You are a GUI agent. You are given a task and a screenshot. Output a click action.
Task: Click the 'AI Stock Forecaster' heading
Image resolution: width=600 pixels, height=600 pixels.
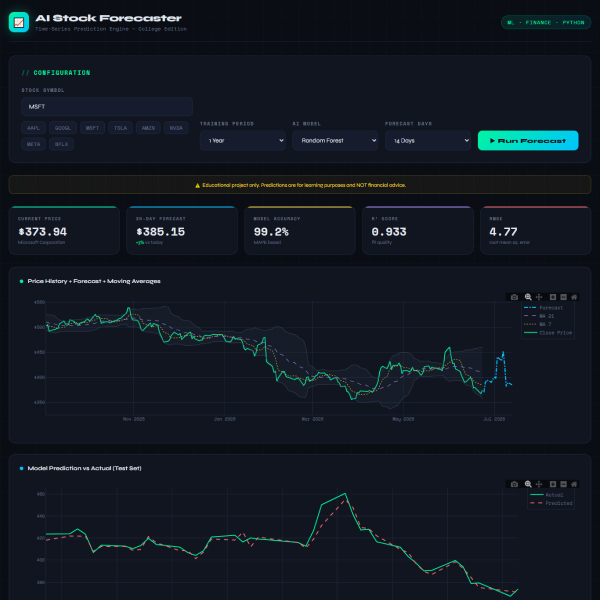coord(108,18)
